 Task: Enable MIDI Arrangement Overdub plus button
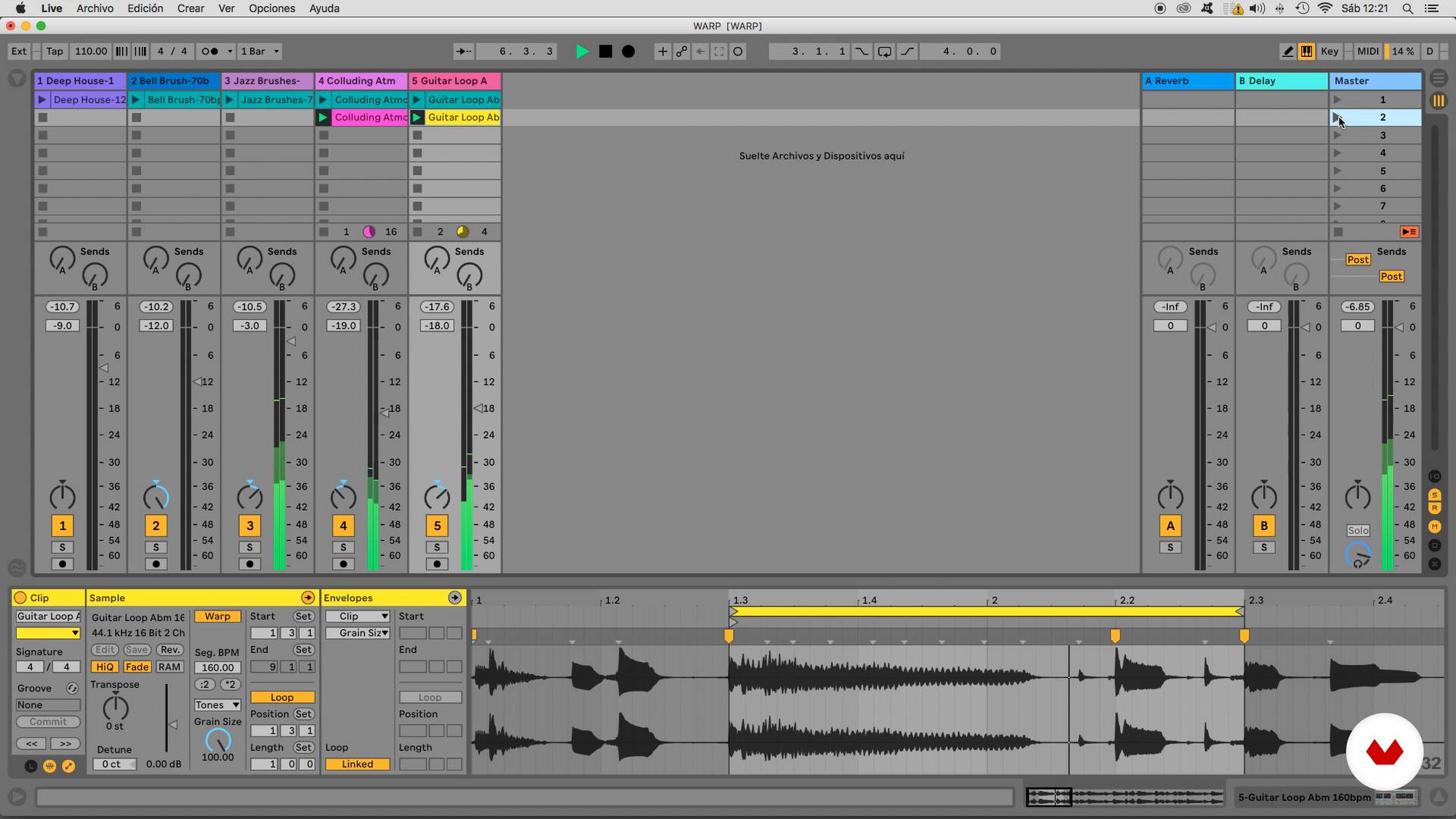click(662, 52)
